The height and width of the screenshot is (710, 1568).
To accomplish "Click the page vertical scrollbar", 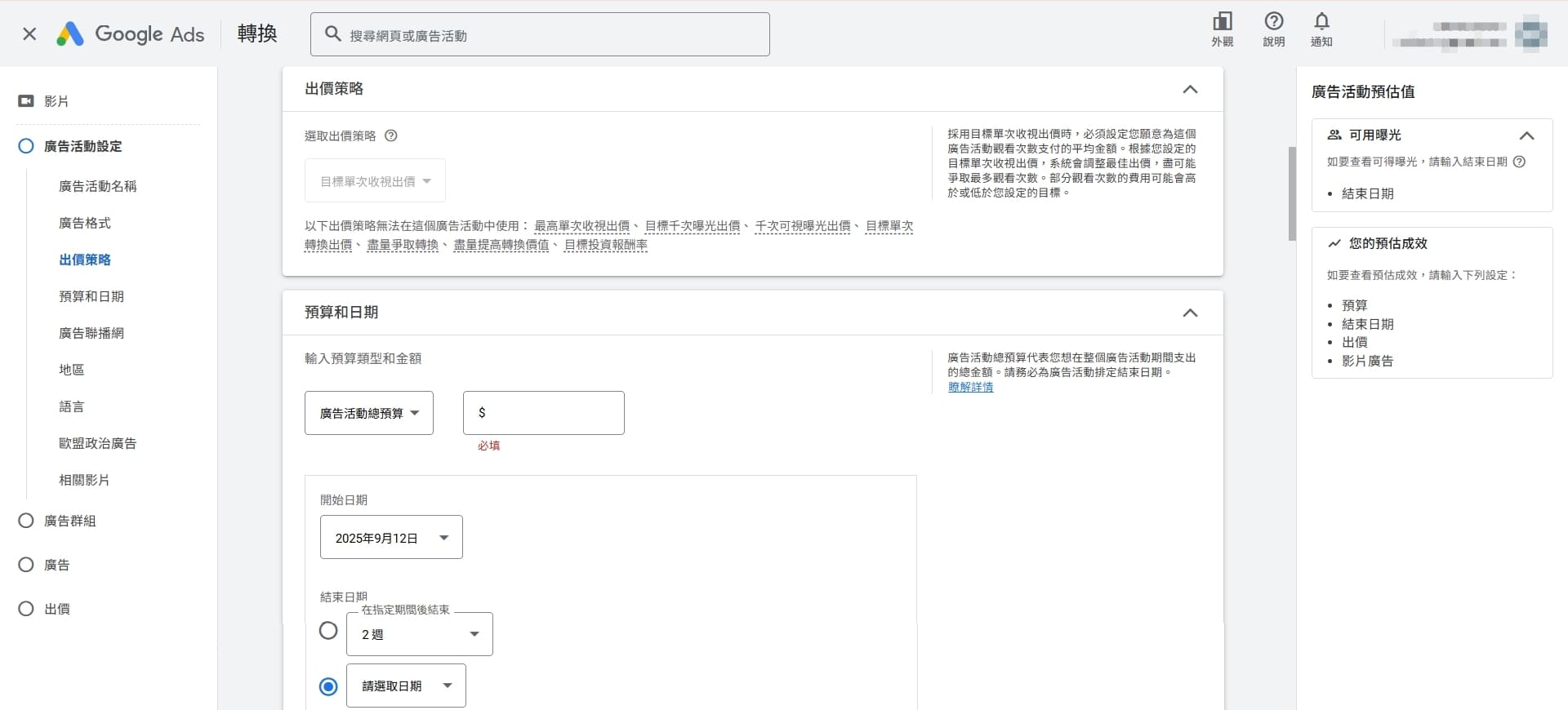I will pyautogui.click(x=1292, y=194).
